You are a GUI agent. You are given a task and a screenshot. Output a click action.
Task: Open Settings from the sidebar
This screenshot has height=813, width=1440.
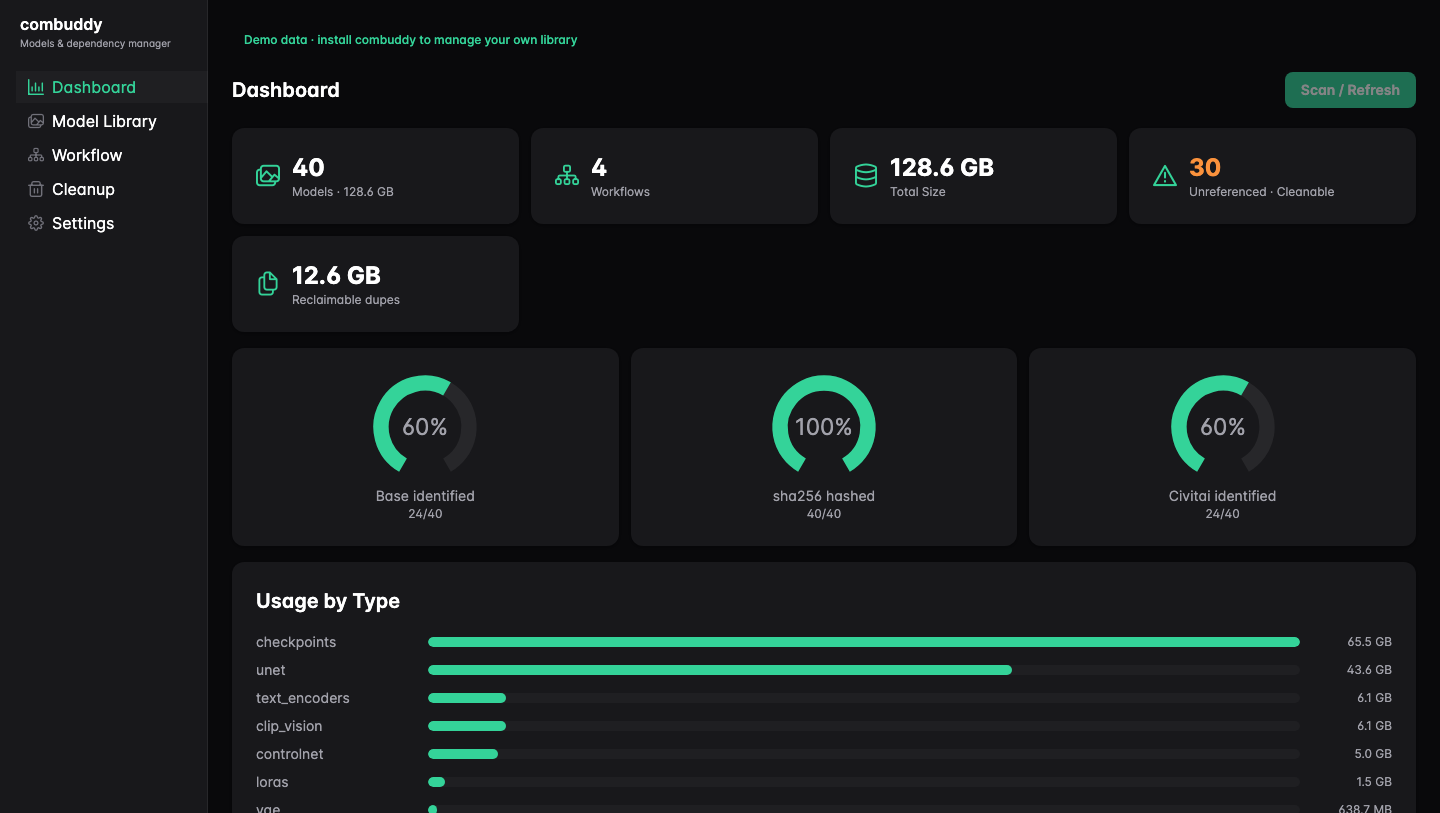point(111,223)
